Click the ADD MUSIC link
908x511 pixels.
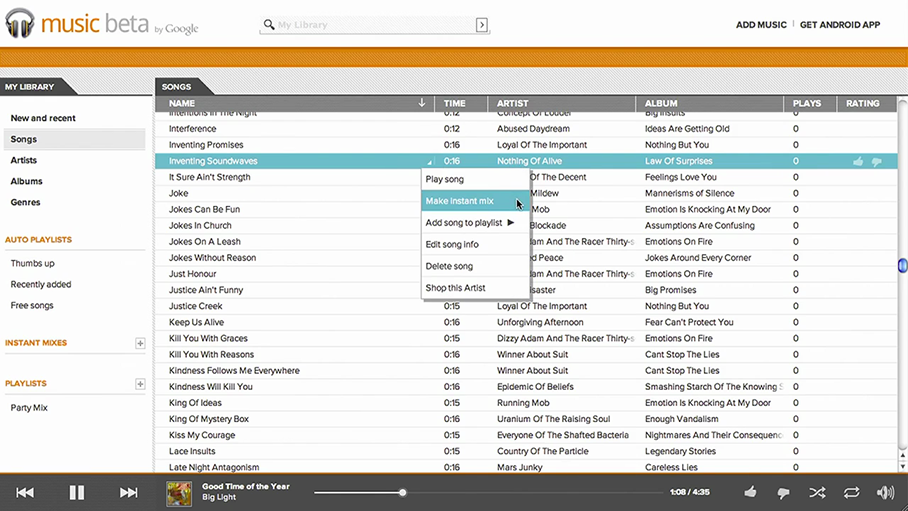760,25
